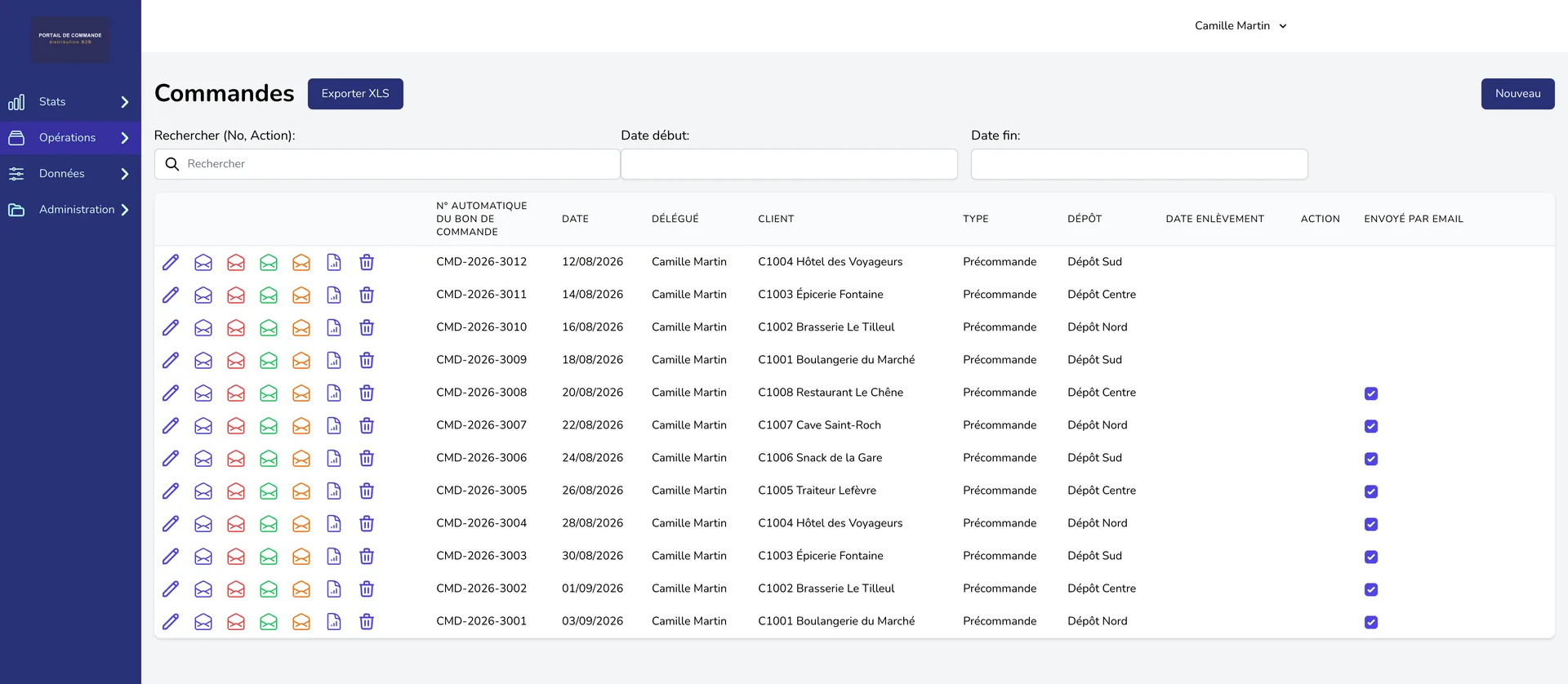Viewport: 1568px width, 684px height.
Task: Click the 'C1005 Traiteur Lefèvre' client cell
Action: (817, 491)
